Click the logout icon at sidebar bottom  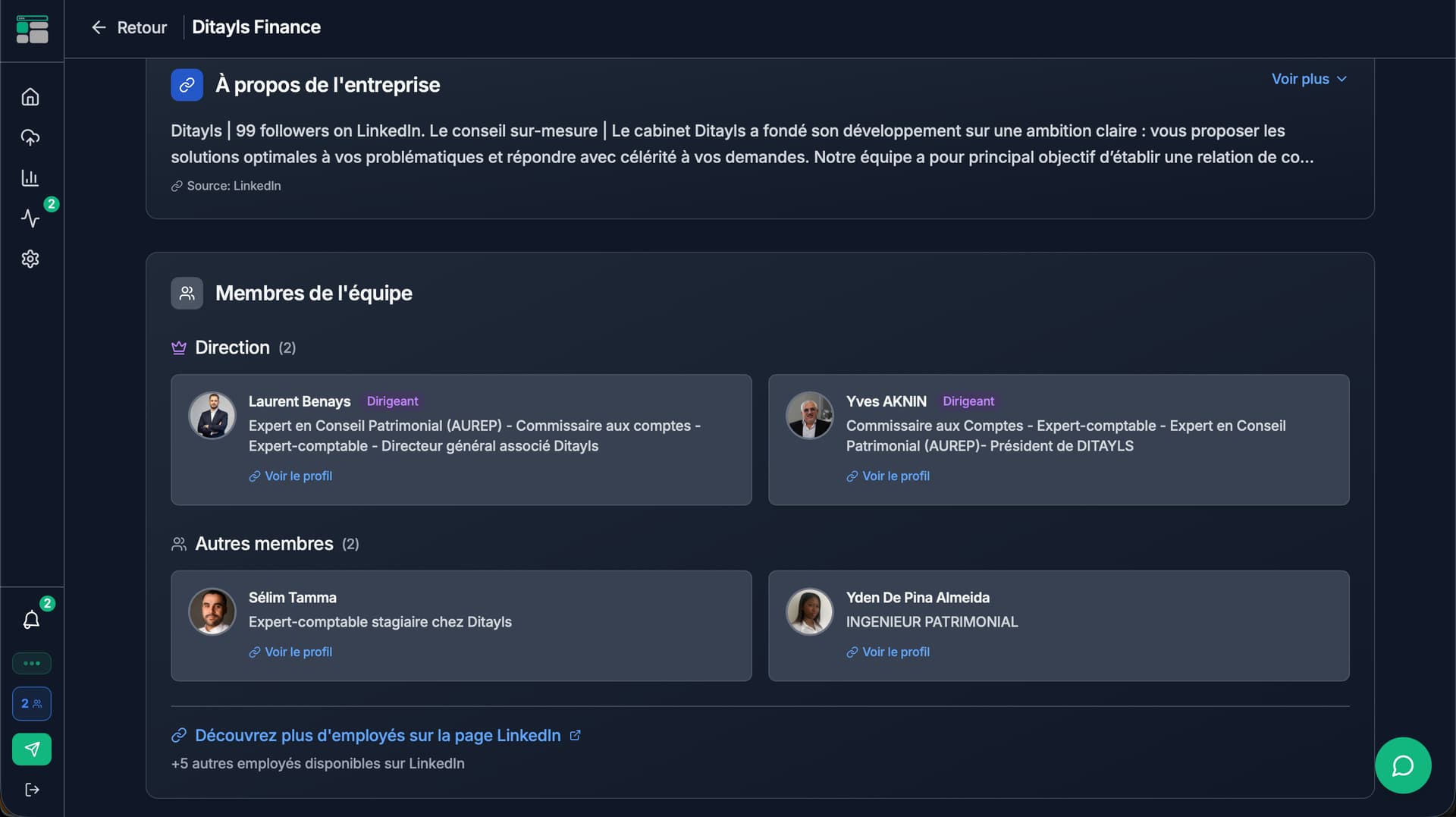click(32, 790)
